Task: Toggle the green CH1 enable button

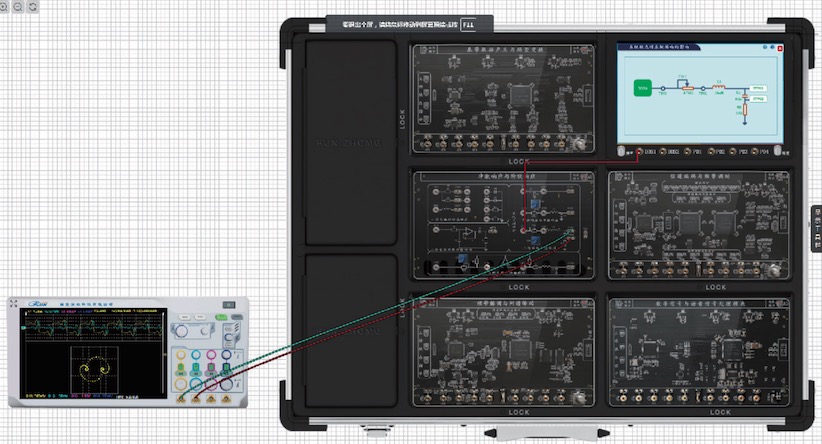Action: coord(179,368)
